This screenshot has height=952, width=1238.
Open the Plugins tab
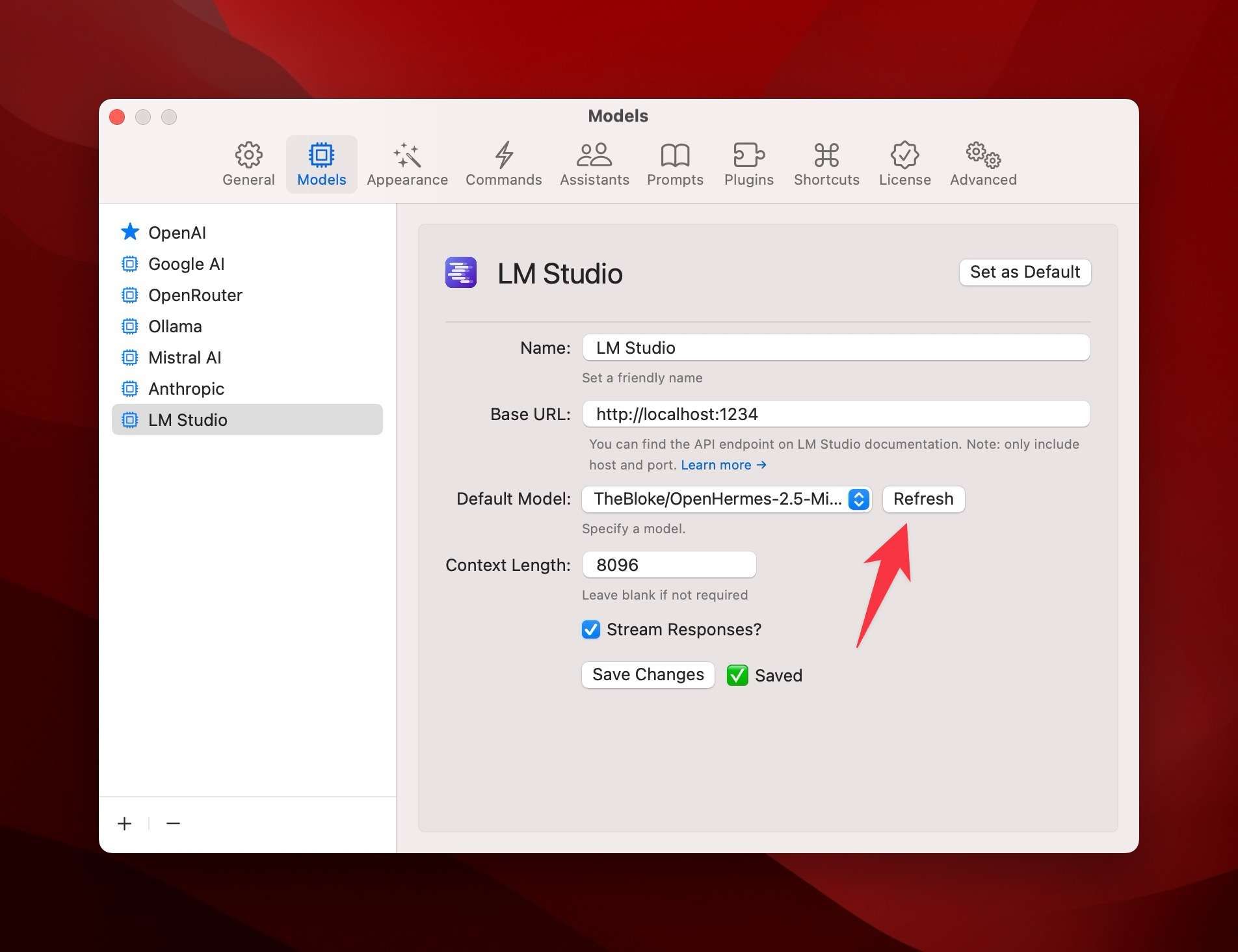point(749,165)
